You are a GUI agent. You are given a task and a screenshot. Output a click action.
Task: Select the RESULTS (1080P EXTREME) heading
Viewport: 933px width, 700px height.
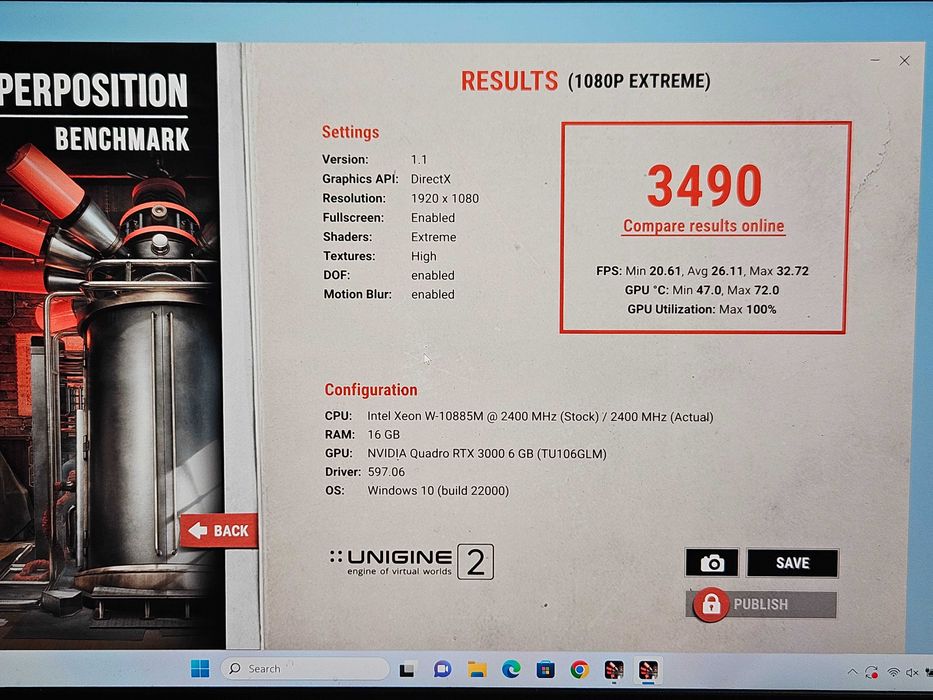point(586,81)
